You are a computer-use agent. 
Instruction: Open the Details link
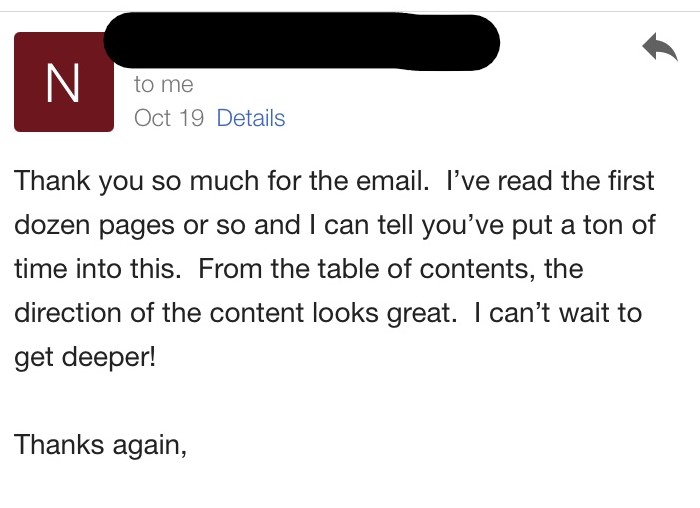[251, 118]
